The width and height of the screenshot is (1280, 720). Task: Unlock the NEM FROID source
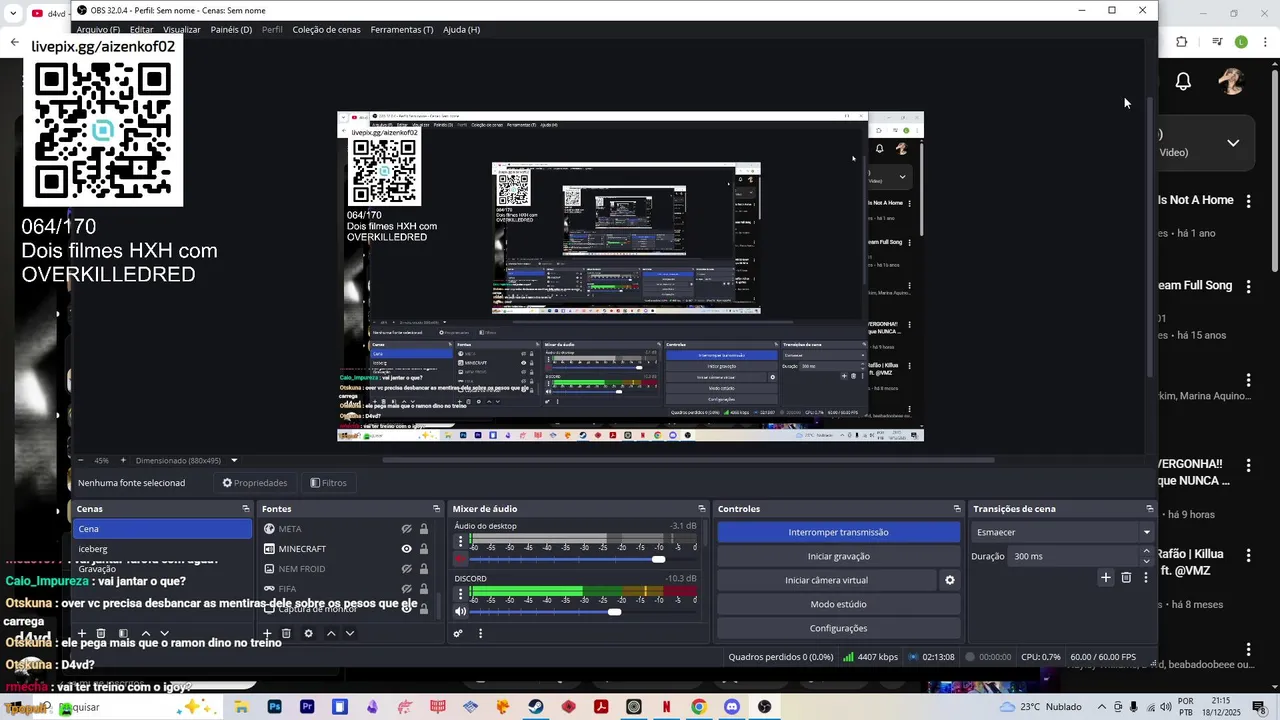424,569
